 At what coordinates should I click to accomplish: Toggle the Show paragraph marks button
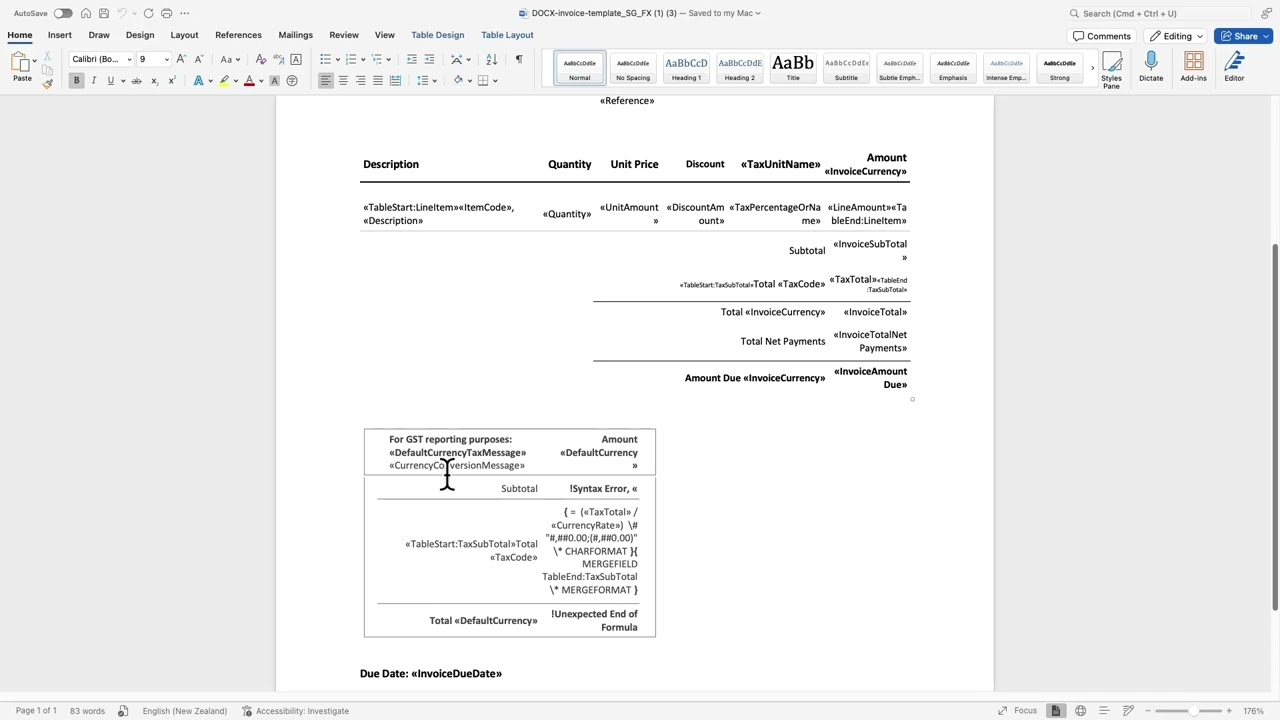[518, 59]
